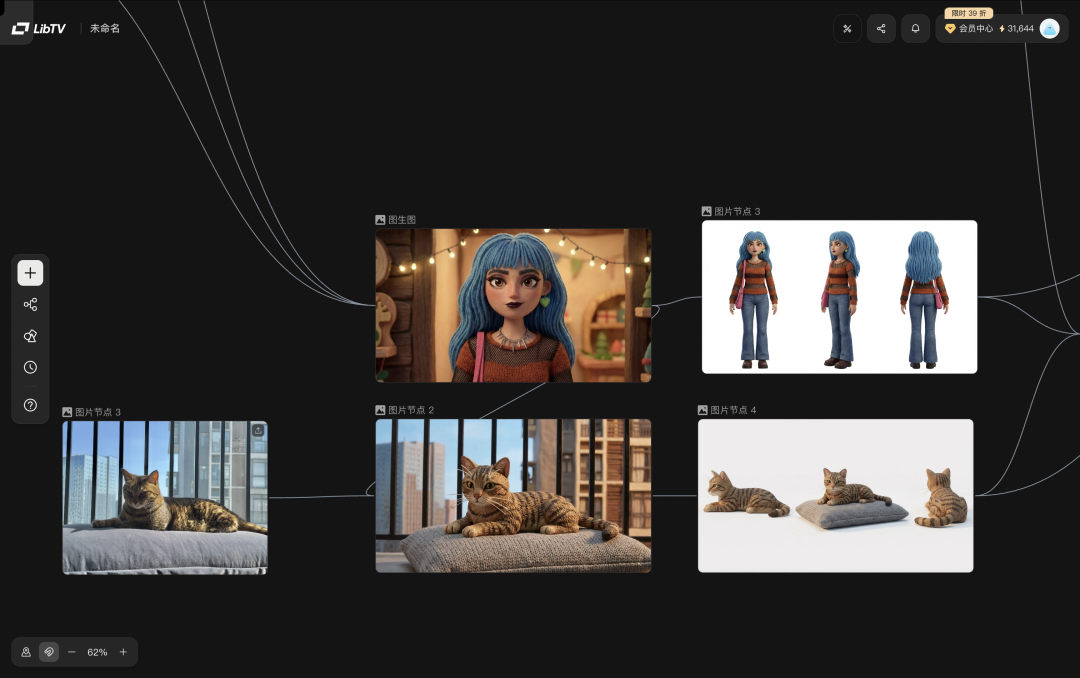Viewport: 1080px width, 678px height.
Task: Click upload icon on the cat photo node
Action: coord(257,430)
